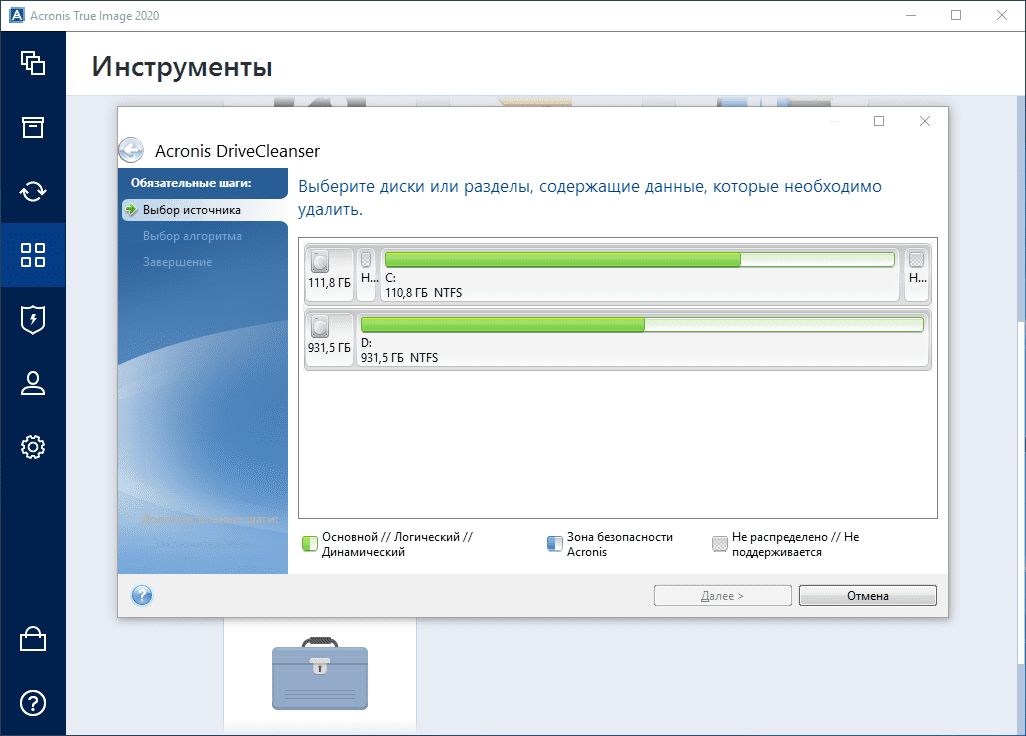
Task: Click the Отмена button
Action: [867, 596]
